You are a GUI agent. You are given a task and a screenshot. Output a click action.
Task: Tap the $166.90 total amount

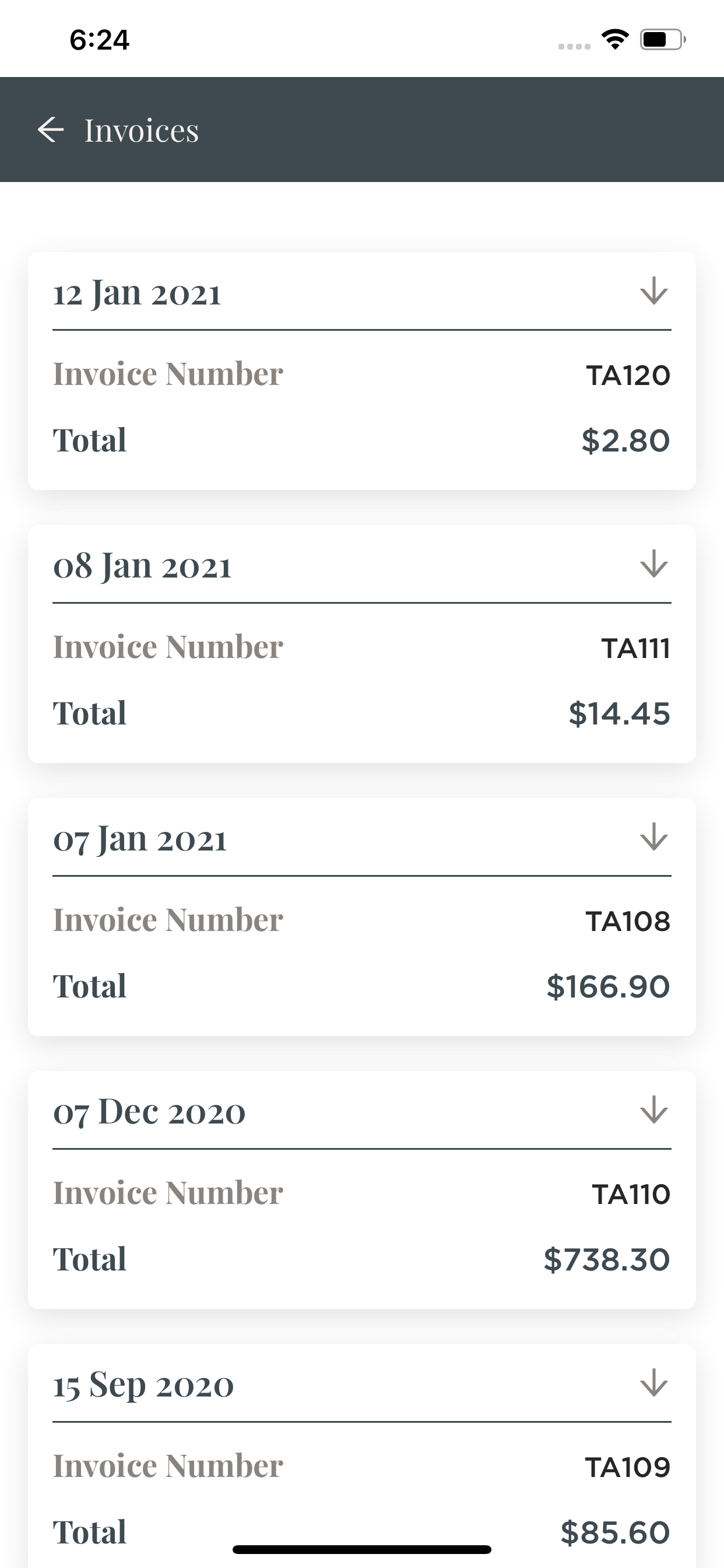[609, 986]
